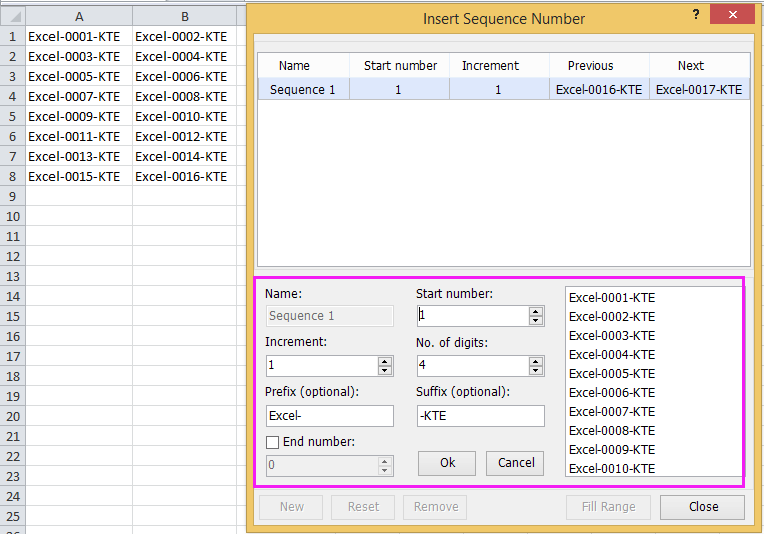Click inside the Suffix text field

(480, 416)
